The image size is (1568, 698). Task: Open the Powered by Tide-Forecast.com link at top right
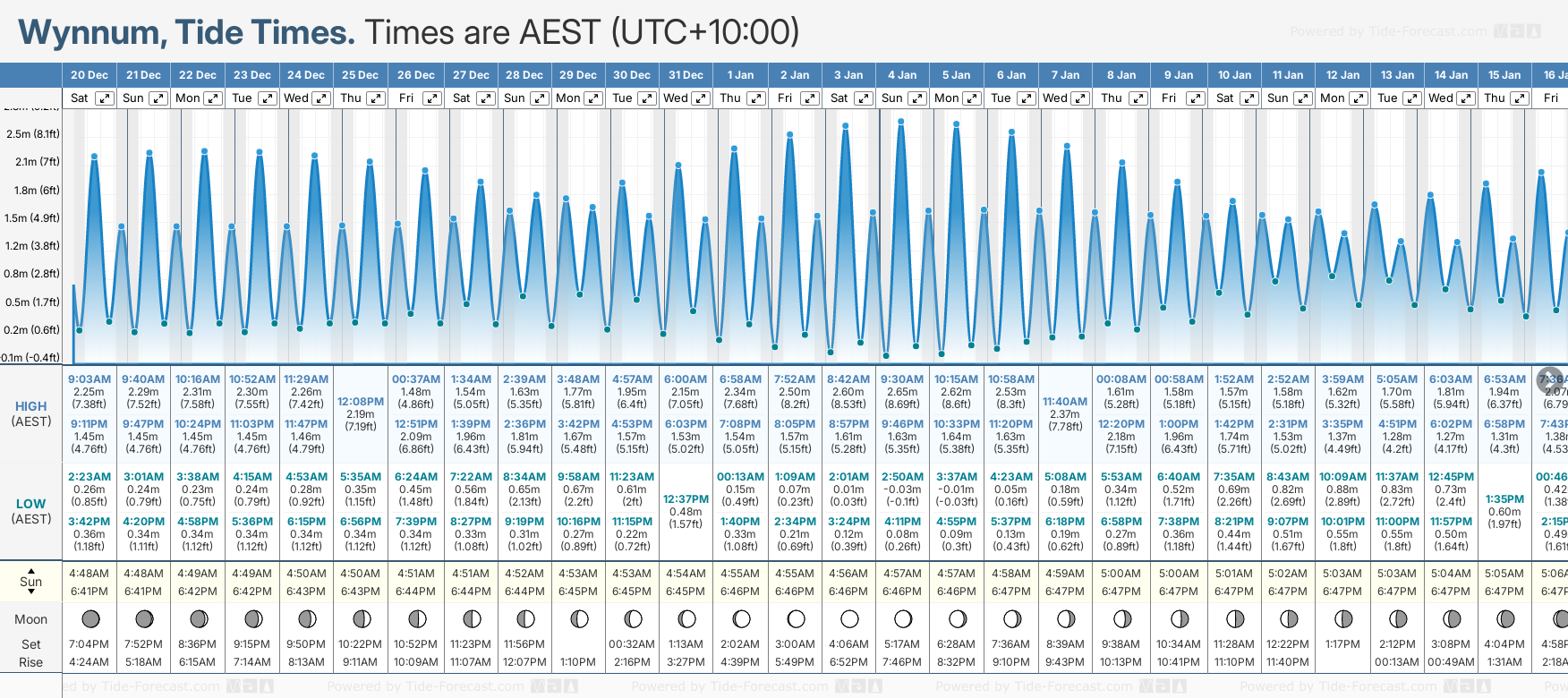(1388, 31)
